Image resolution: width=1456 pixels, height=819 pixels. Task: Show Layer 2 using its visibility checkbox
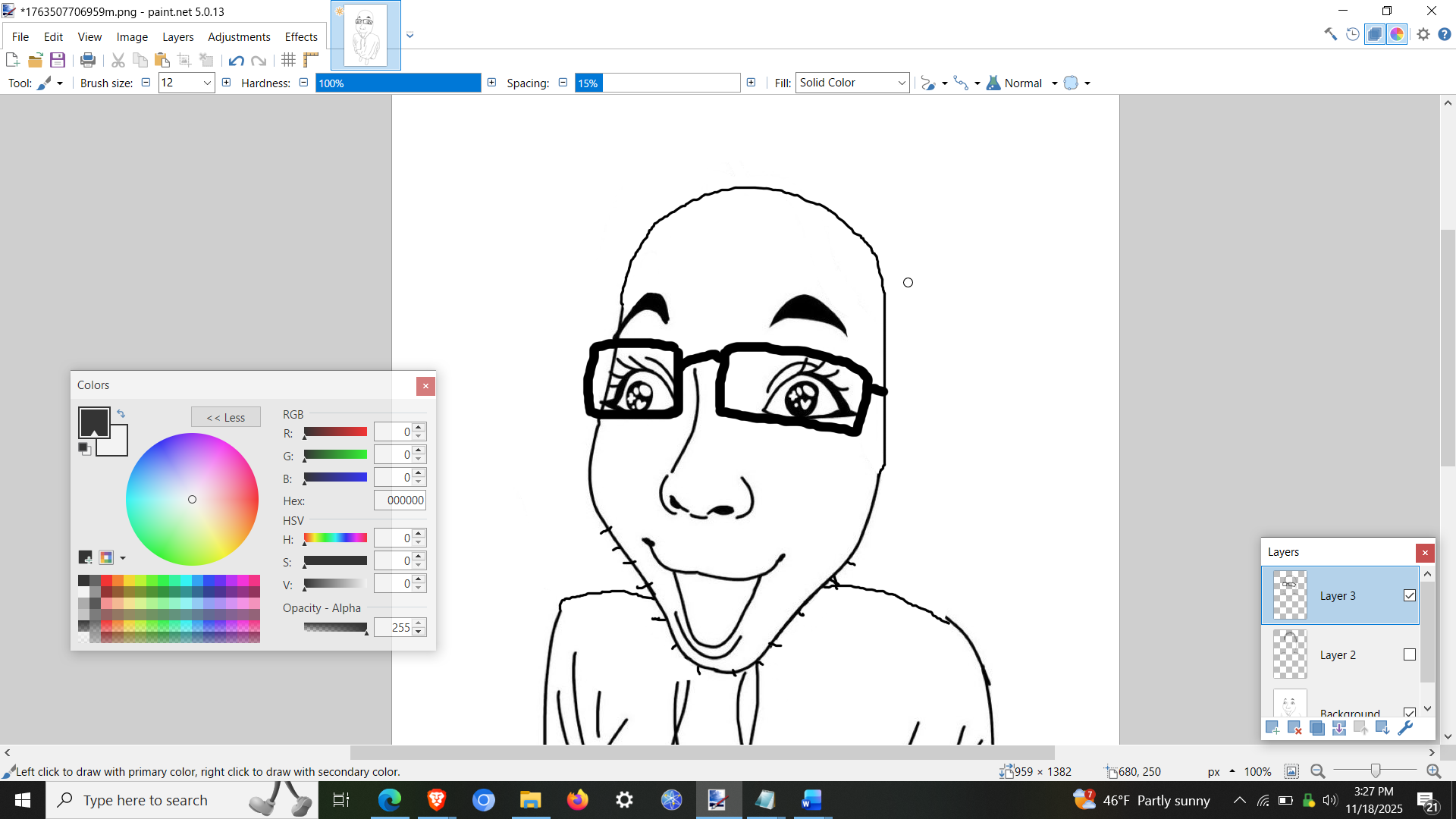coord(1410,654)
